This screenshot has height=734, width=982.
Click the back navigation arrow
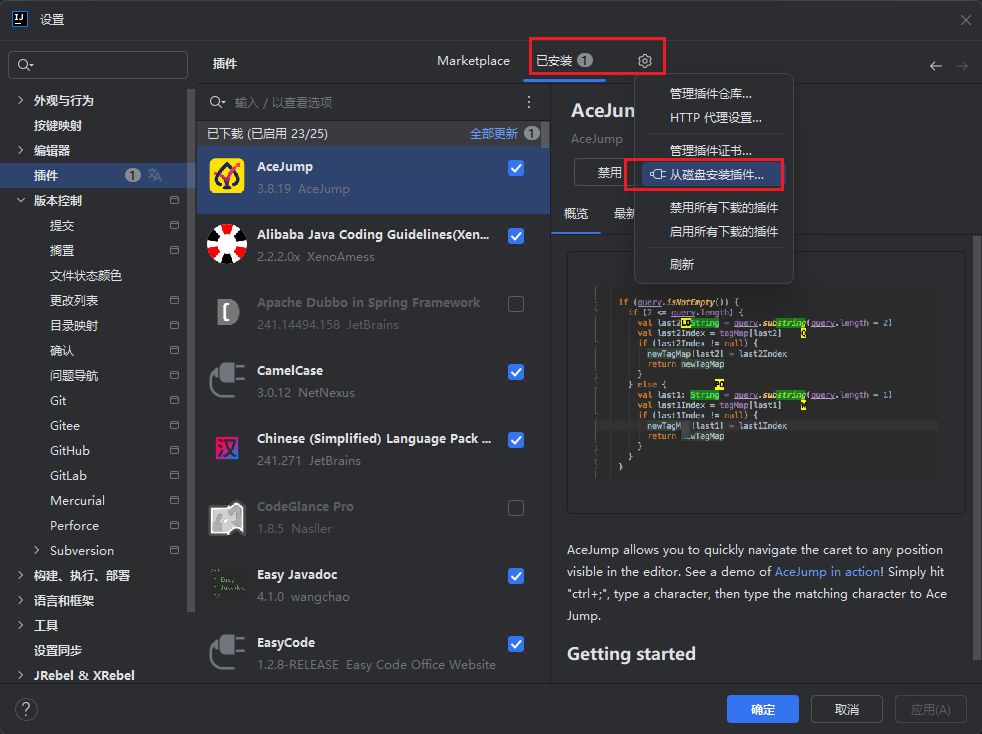(x=936, y=66)
